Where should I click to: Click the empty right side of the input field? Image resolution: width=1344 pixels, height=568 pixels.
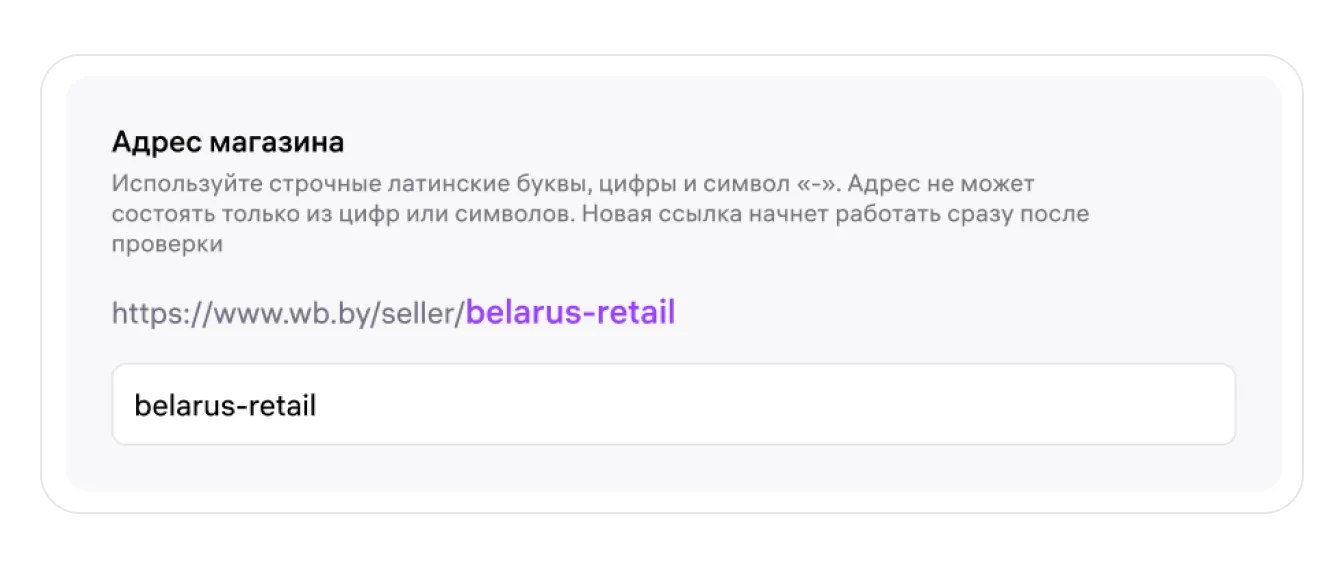click(900, 404)
